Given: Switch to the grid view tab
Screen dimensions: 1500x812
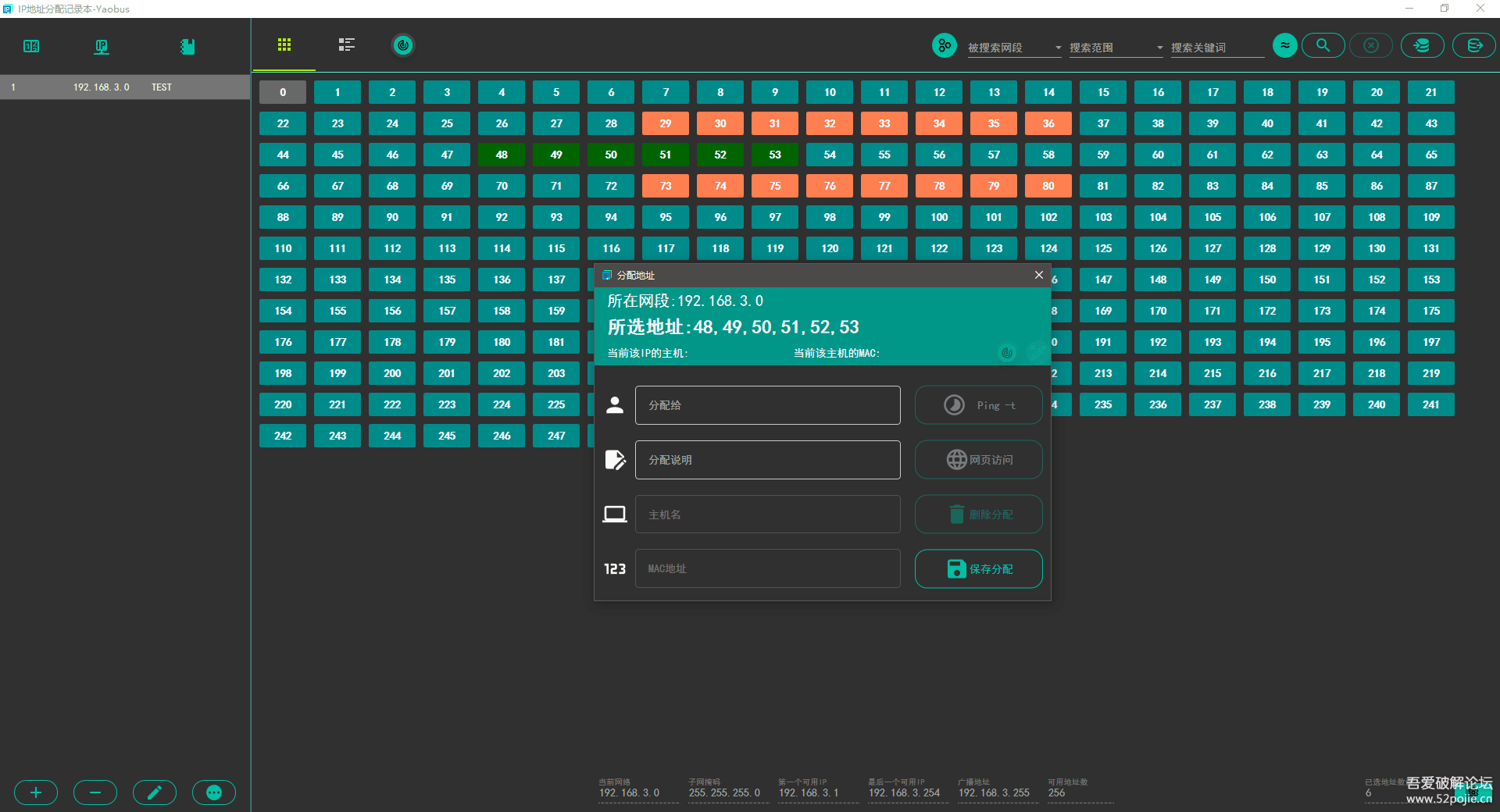Looking at the screenshot, I should point(284,45).
